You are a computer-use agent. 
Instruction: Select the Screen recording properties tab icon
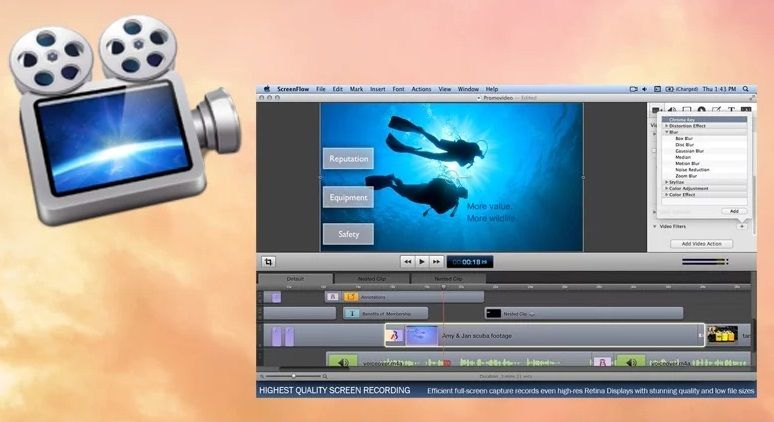pos(687,110)
